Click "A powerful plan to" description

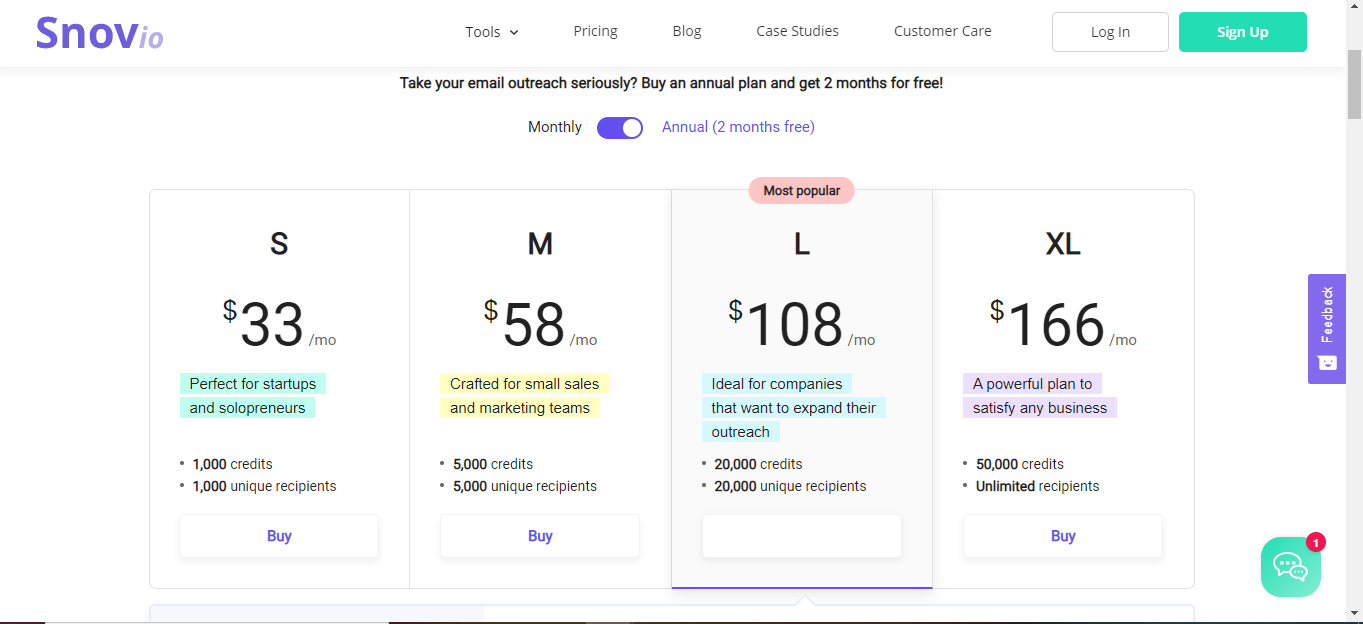point(1032,384)
